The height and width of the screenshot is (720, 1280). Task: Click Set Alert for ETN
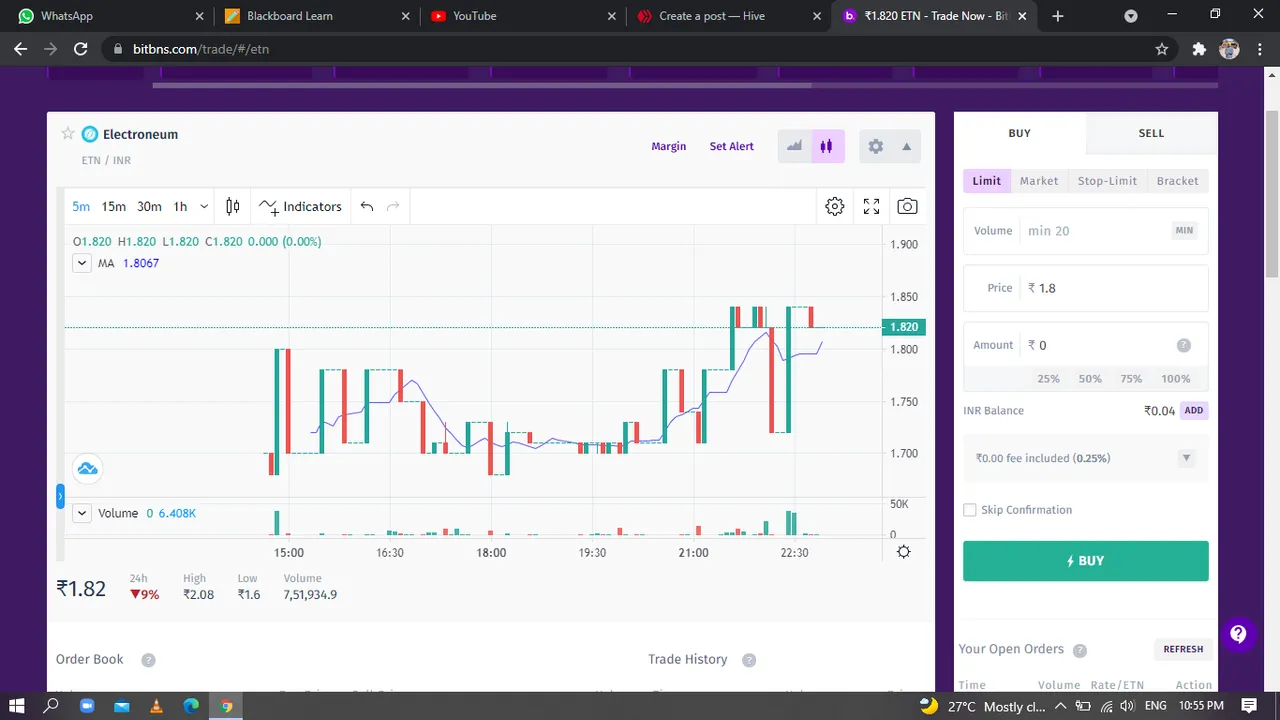pyautogui.click(x=732, y=146)
